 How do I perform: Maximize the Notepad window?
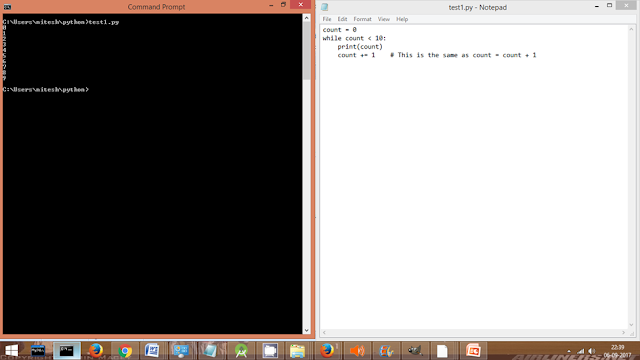(x=609, y=6)
